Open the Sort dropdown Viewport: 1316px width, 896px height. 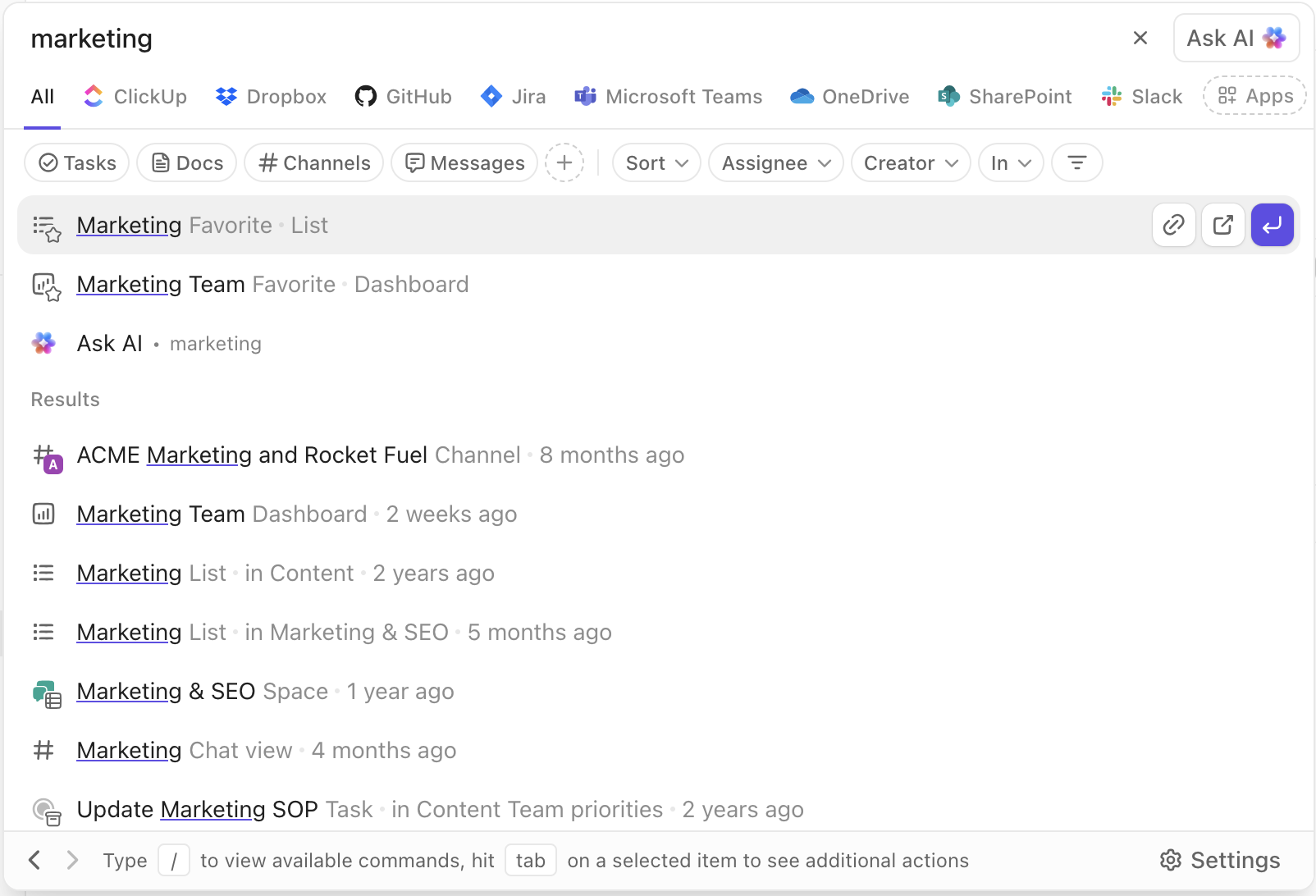(x=656, y=162)
